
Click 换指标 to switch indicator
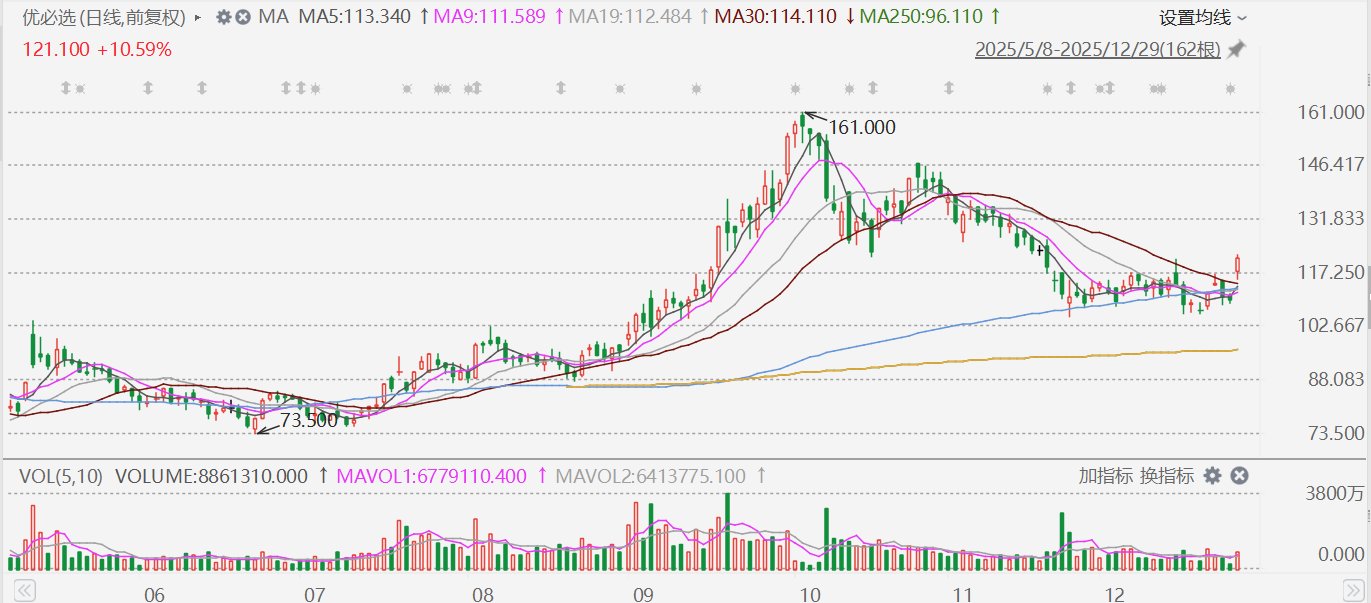click(1167, 476)
